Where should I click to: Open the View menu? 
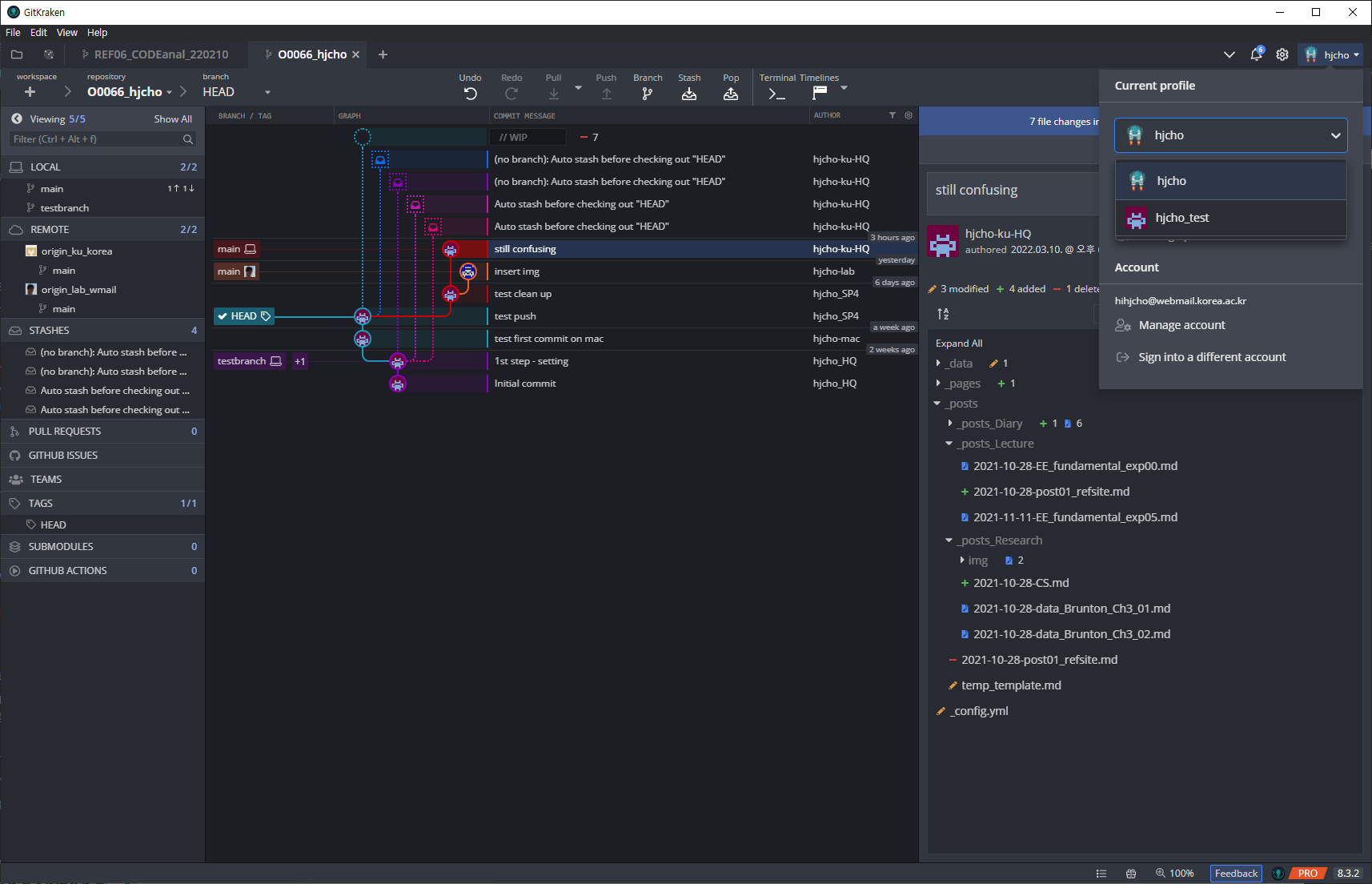click(x=66, y=32)
